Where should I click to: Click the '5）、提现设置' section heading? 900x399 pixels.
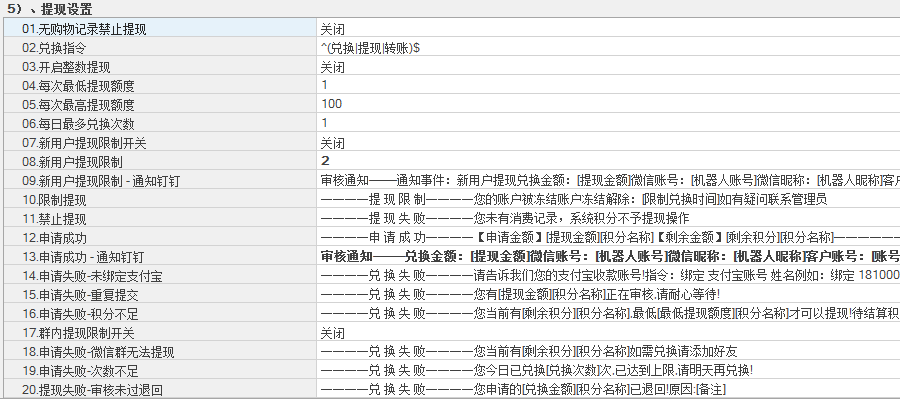(51, 9)
